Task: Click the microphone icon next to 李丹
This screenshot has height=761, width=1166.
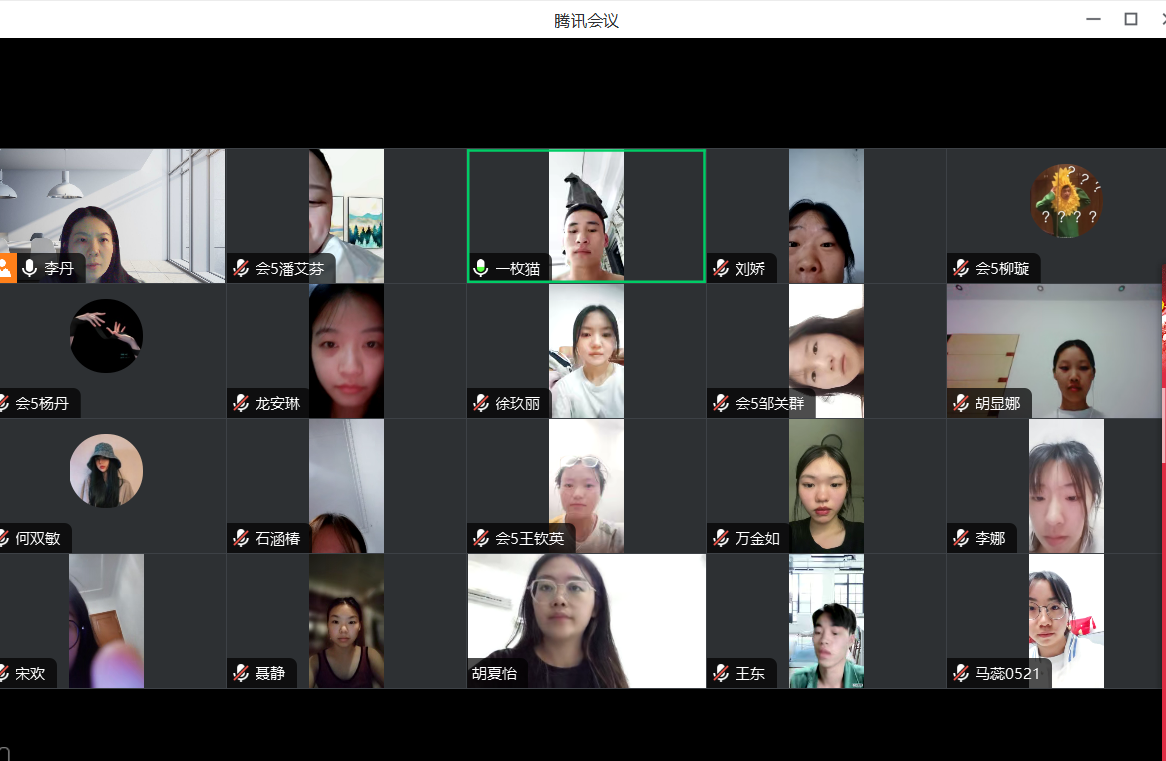Action: point(30,268)
